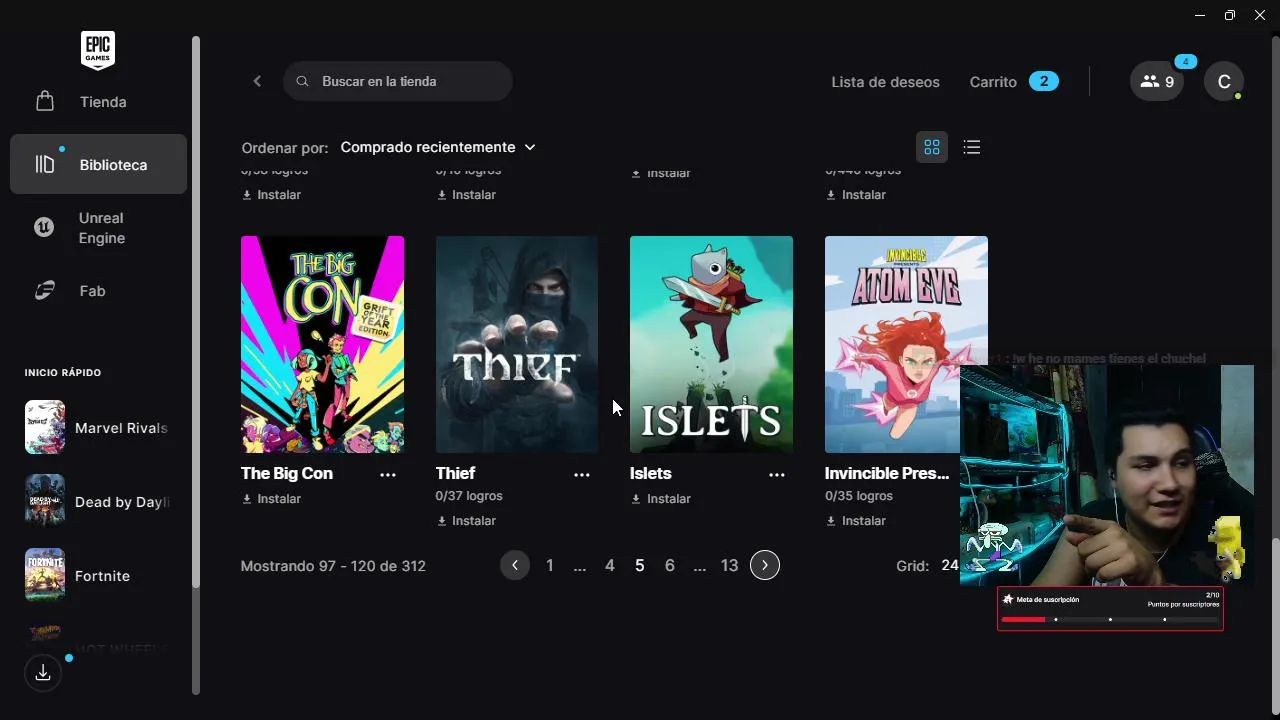Focus the Buscar en la tienda field
The width and height of the screenshot is (1280, 720).
(398, 81)
